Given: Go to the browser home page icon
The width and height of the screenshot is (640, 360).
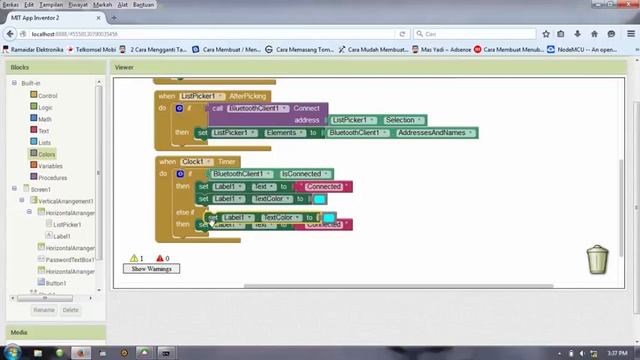Looking at the screenshot, I should (x=594, y=34).
